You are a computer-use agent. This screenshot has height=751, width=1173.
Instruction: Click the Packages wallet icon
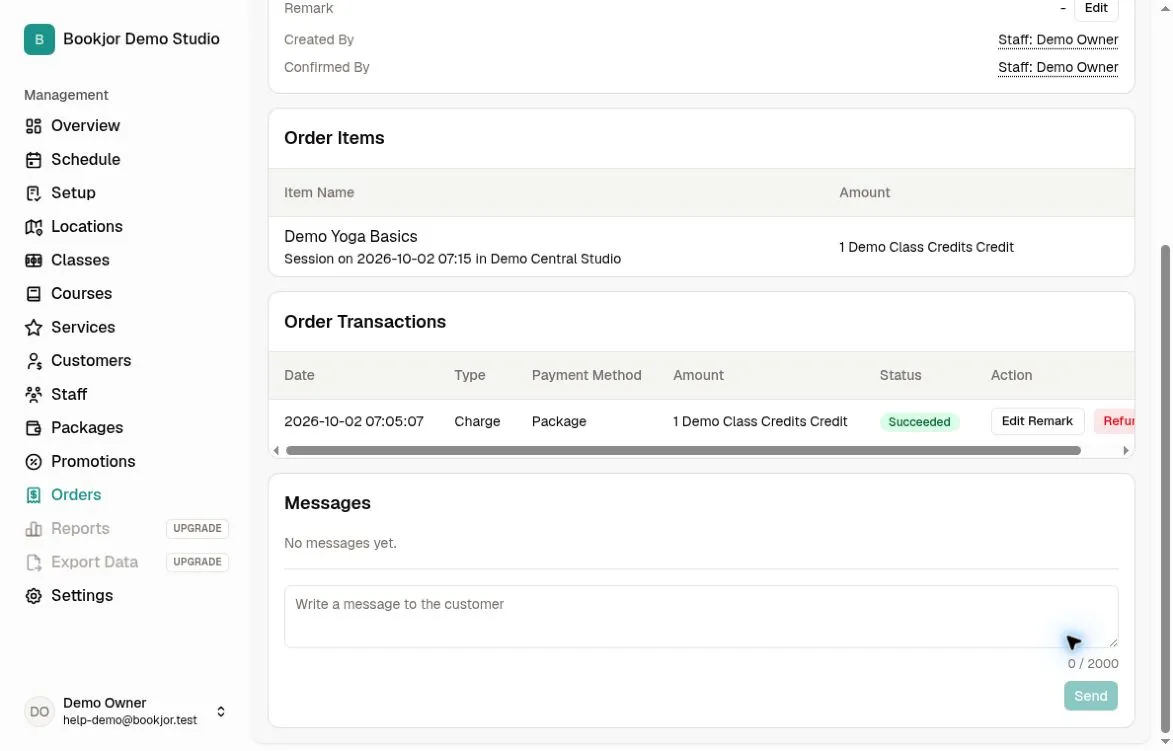pyautogui.click(x=34, y=429)
